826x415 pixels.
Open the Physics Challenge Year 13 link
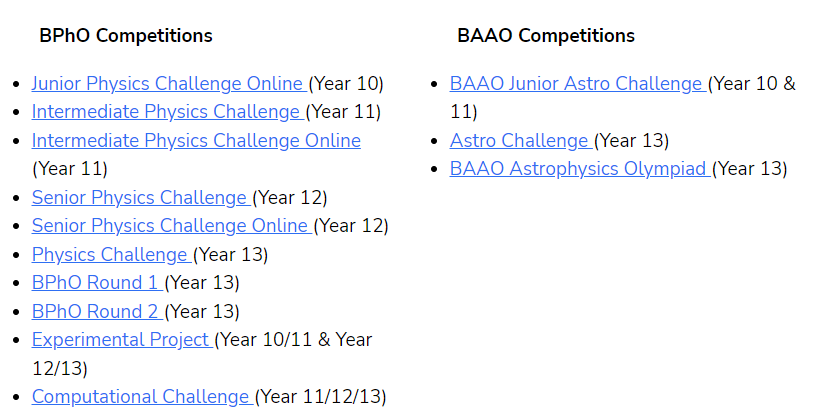[x=111, y=254]
